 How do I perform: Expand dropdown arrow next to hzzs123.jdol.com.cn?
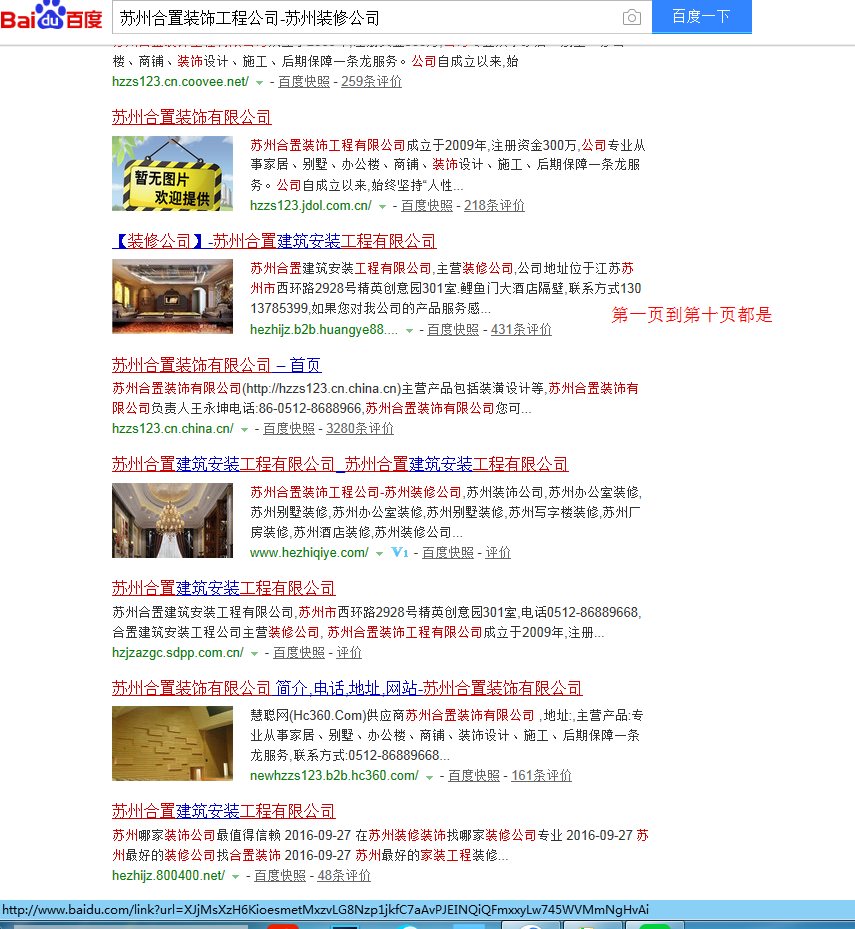382,207
